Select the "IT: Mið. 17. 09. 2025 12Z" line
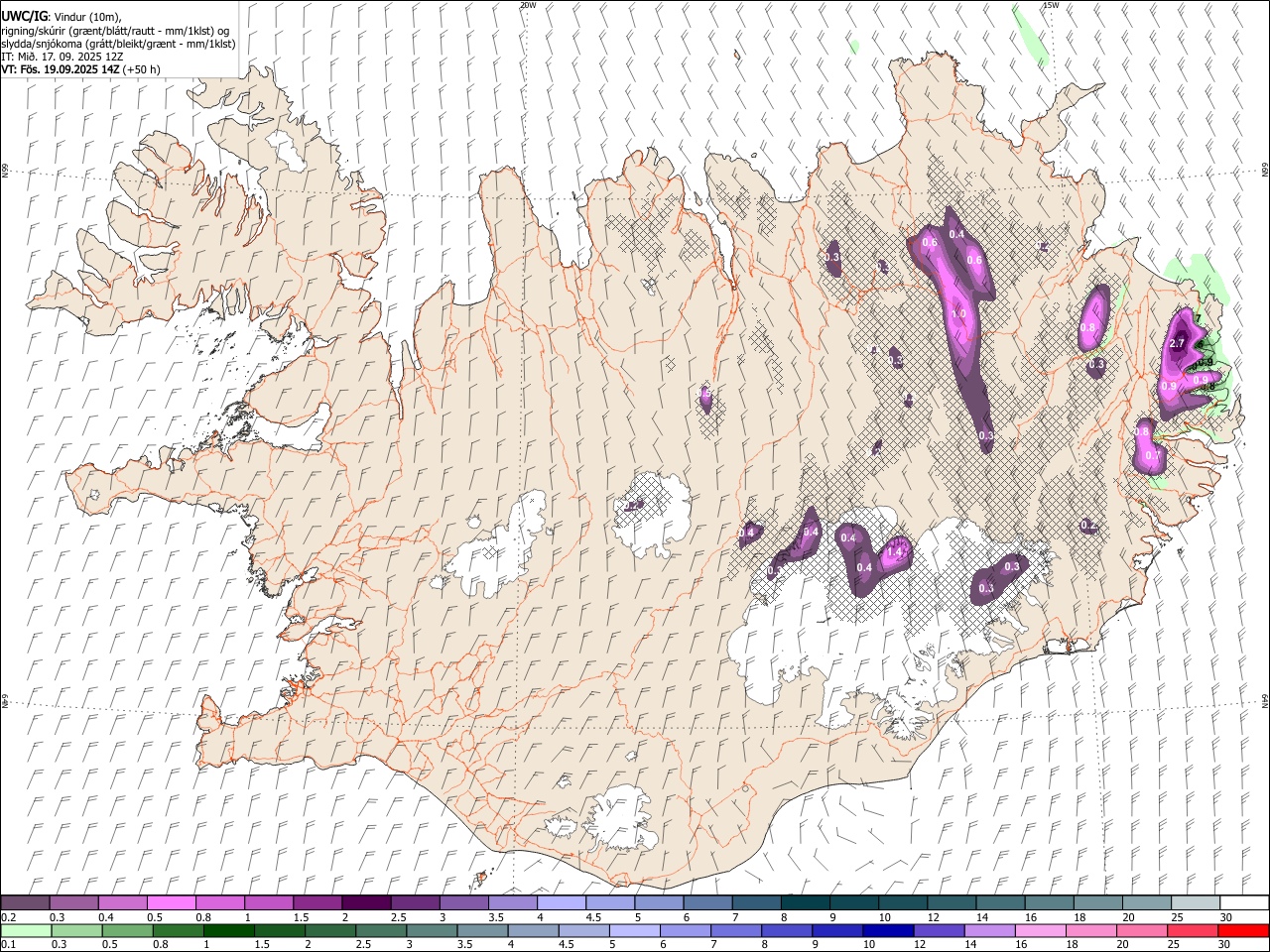This screenshot has width=1270, height=952. point(62,57)
